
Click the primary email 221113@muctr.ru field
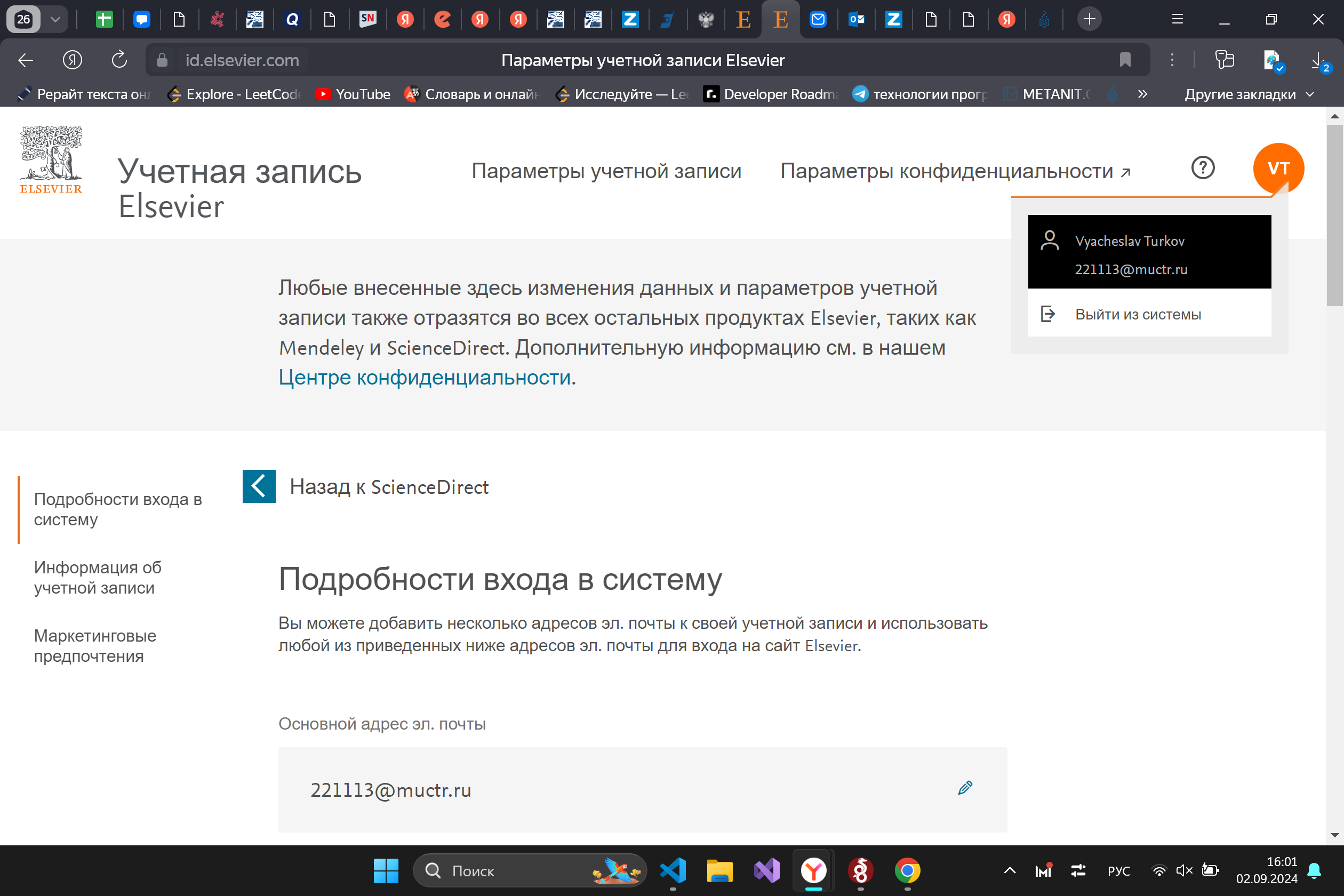pyautogui.click(x=642, y=790)
